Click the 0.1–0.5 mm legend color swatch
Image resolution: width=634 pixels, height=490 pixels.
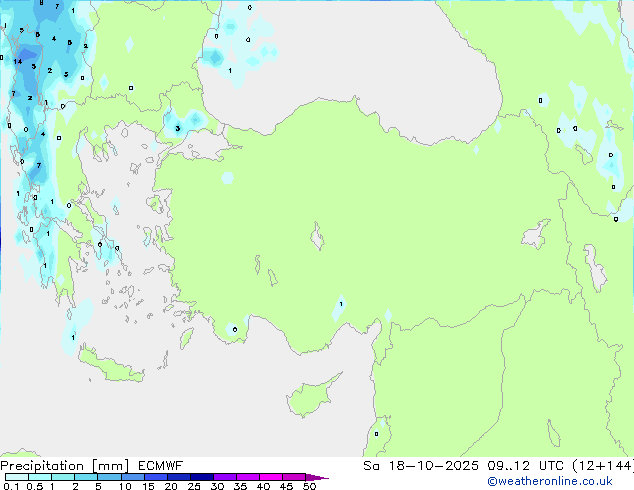point(17,477)
